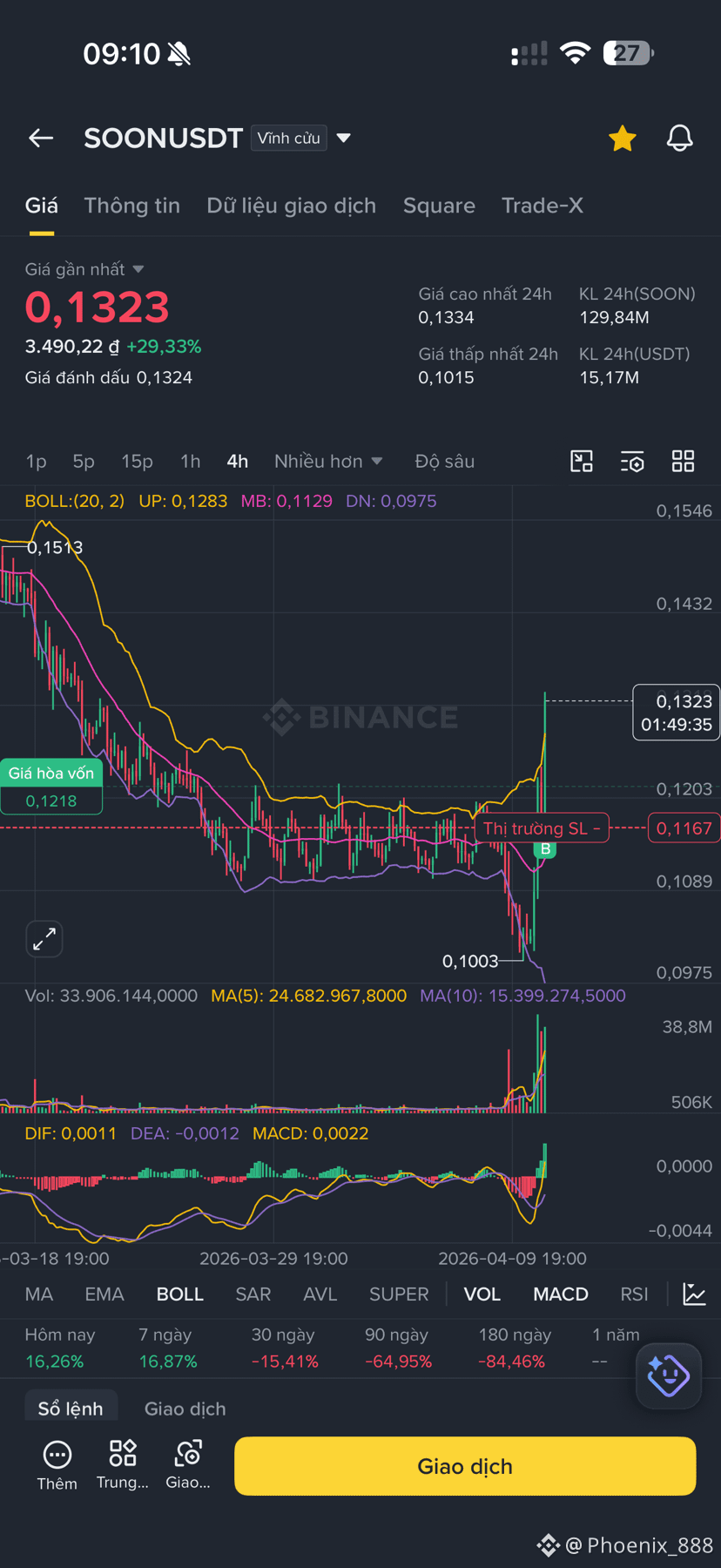Image resolution: width=721 pixels, height=1568 pixels.
Task: Open the Độ sâu depth view
Action: pyautogui.click(x=445, y=462)
